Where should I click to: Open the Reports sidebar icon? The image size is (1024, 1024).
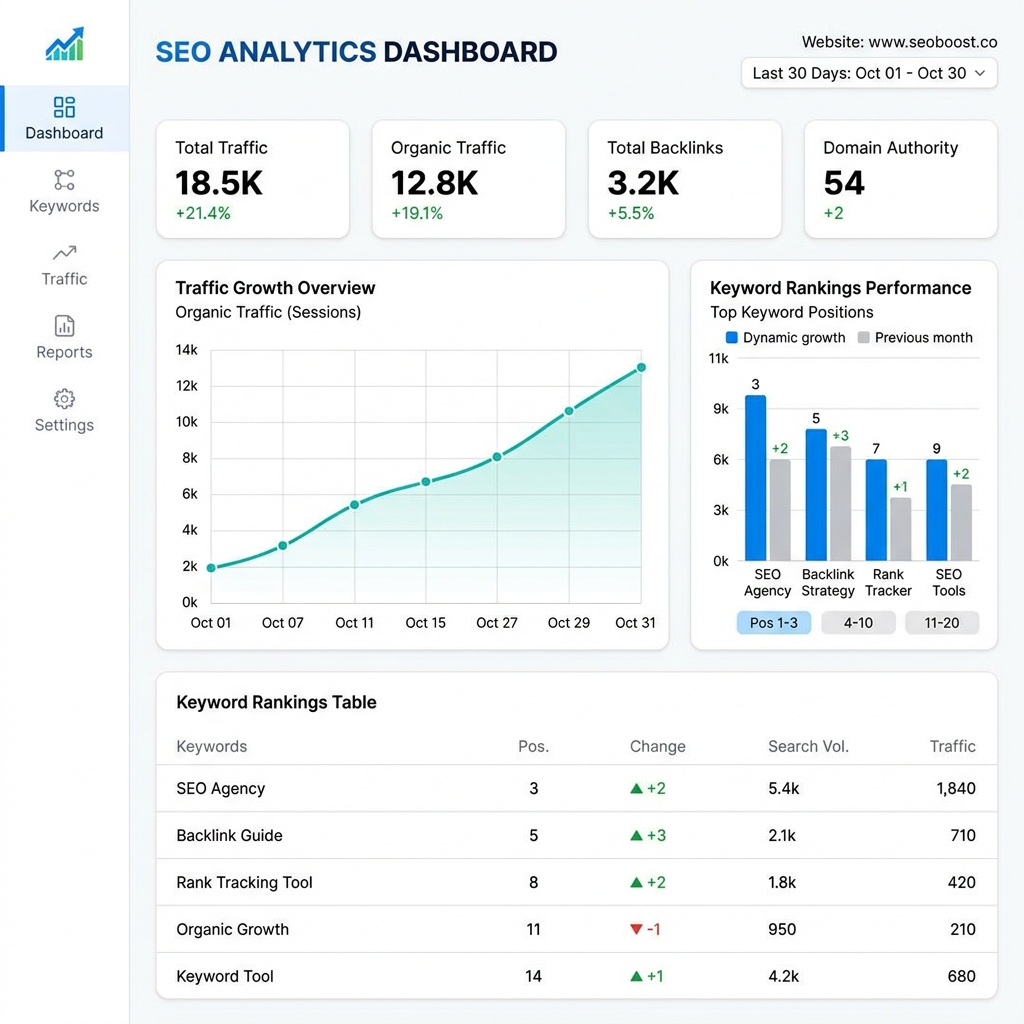point(64,325)
